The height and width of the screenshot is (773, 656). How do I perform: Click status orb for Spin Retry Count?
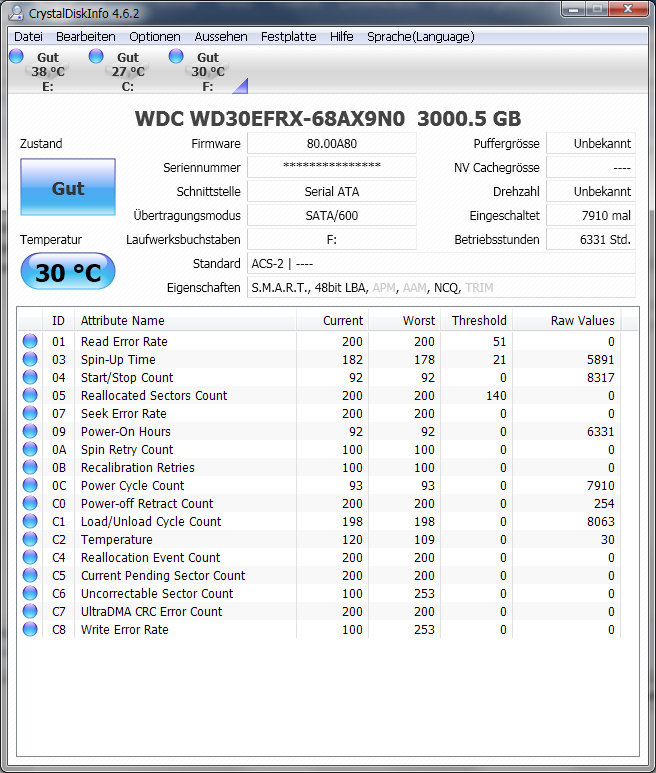pos(30,449)
